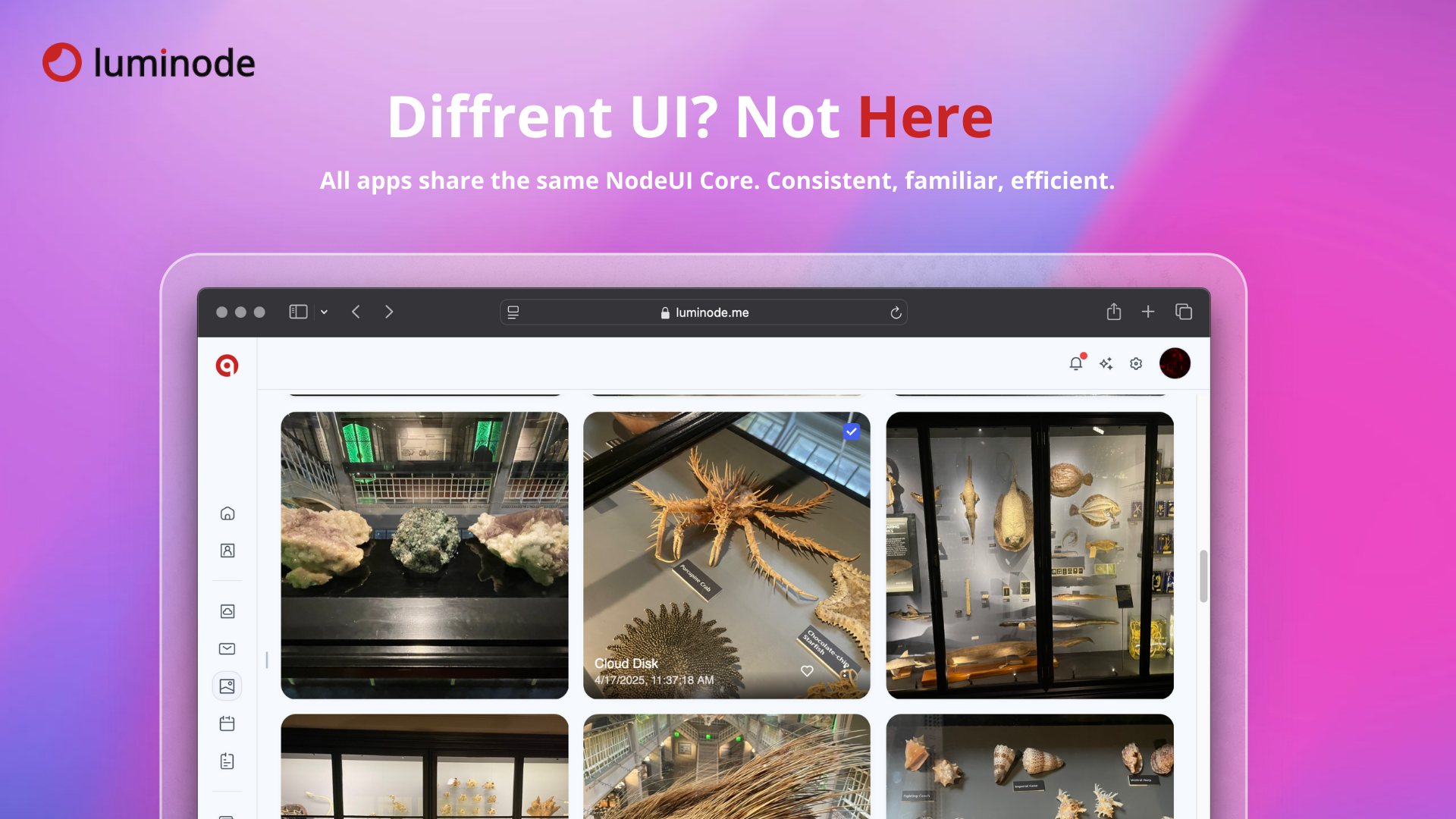
Task: Toggle the browser sidebar panel button
Action: pyautogui.click(x=298, y=312)
